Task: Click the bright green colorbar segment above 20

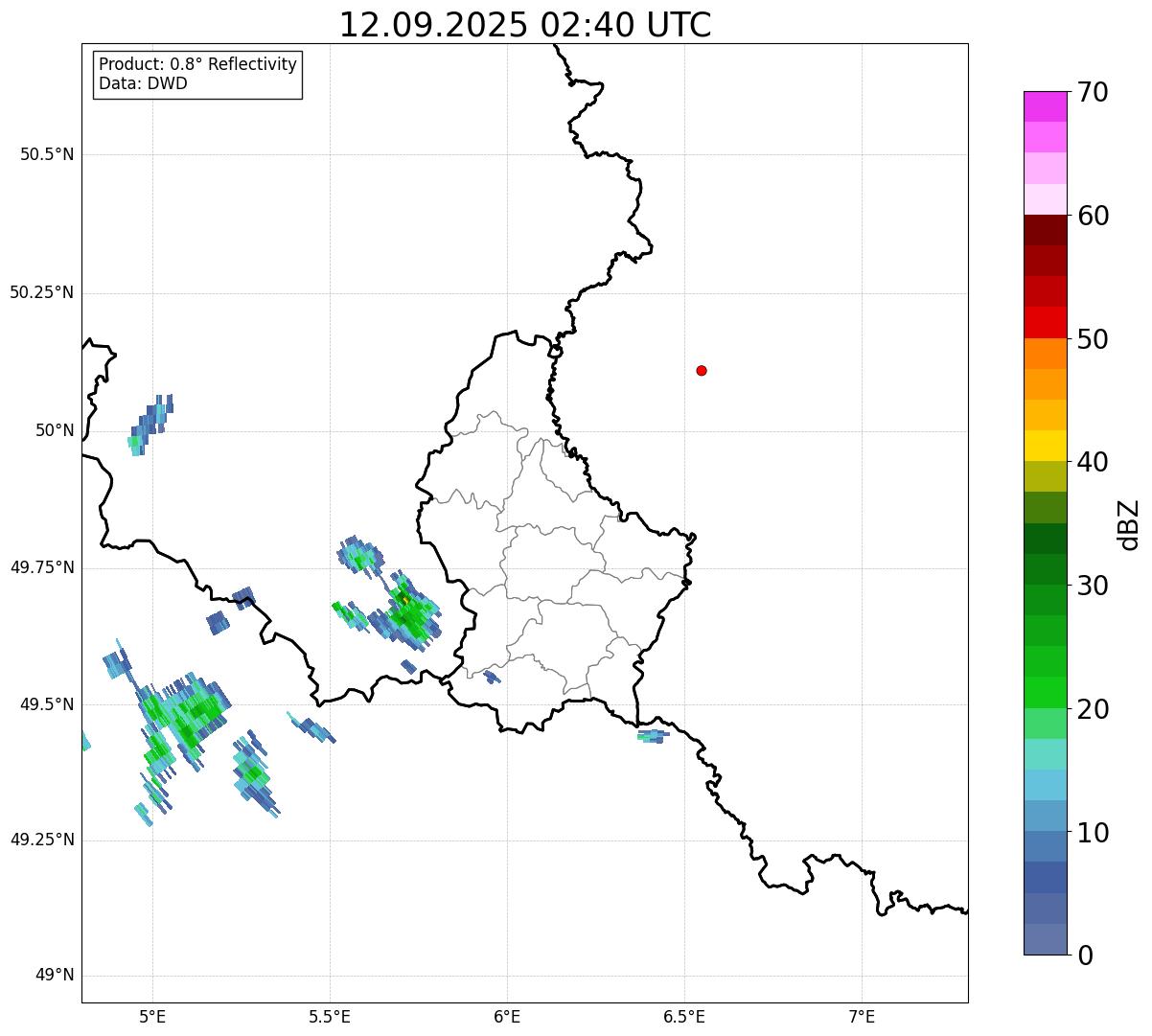Action: point(1046,692)
